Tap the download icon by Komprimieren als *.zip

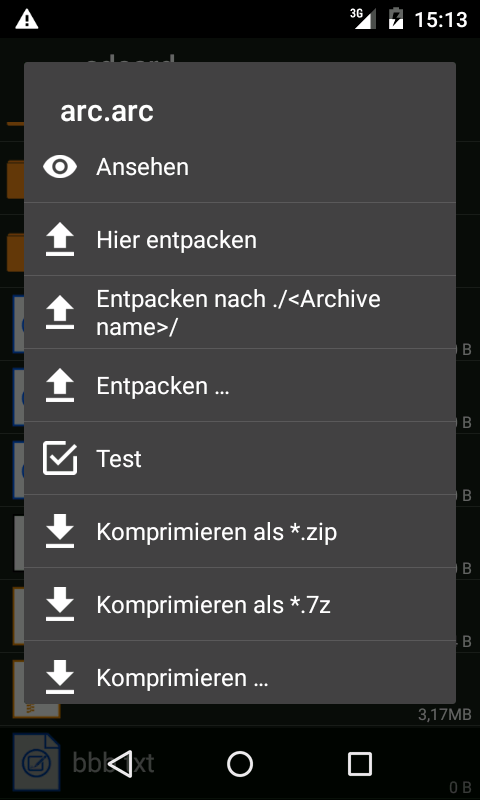tap(60, 532)
